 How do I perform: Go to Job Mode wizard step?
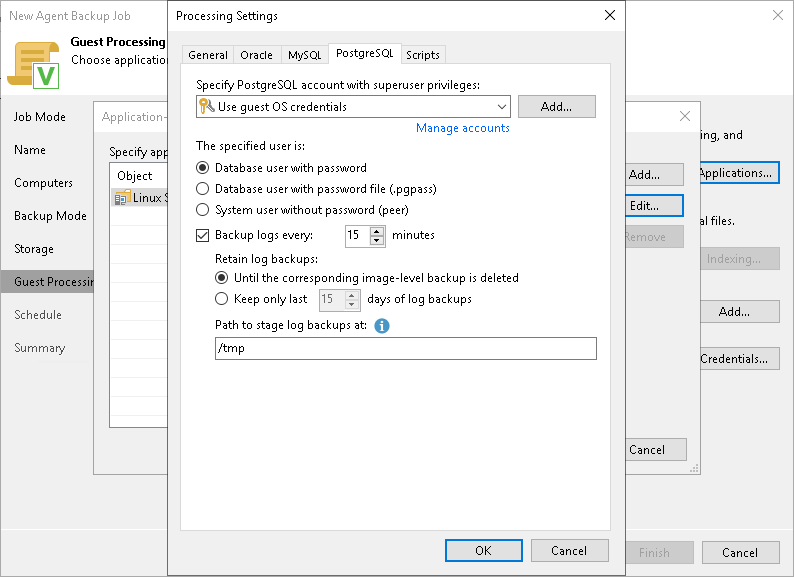point(40,117)
